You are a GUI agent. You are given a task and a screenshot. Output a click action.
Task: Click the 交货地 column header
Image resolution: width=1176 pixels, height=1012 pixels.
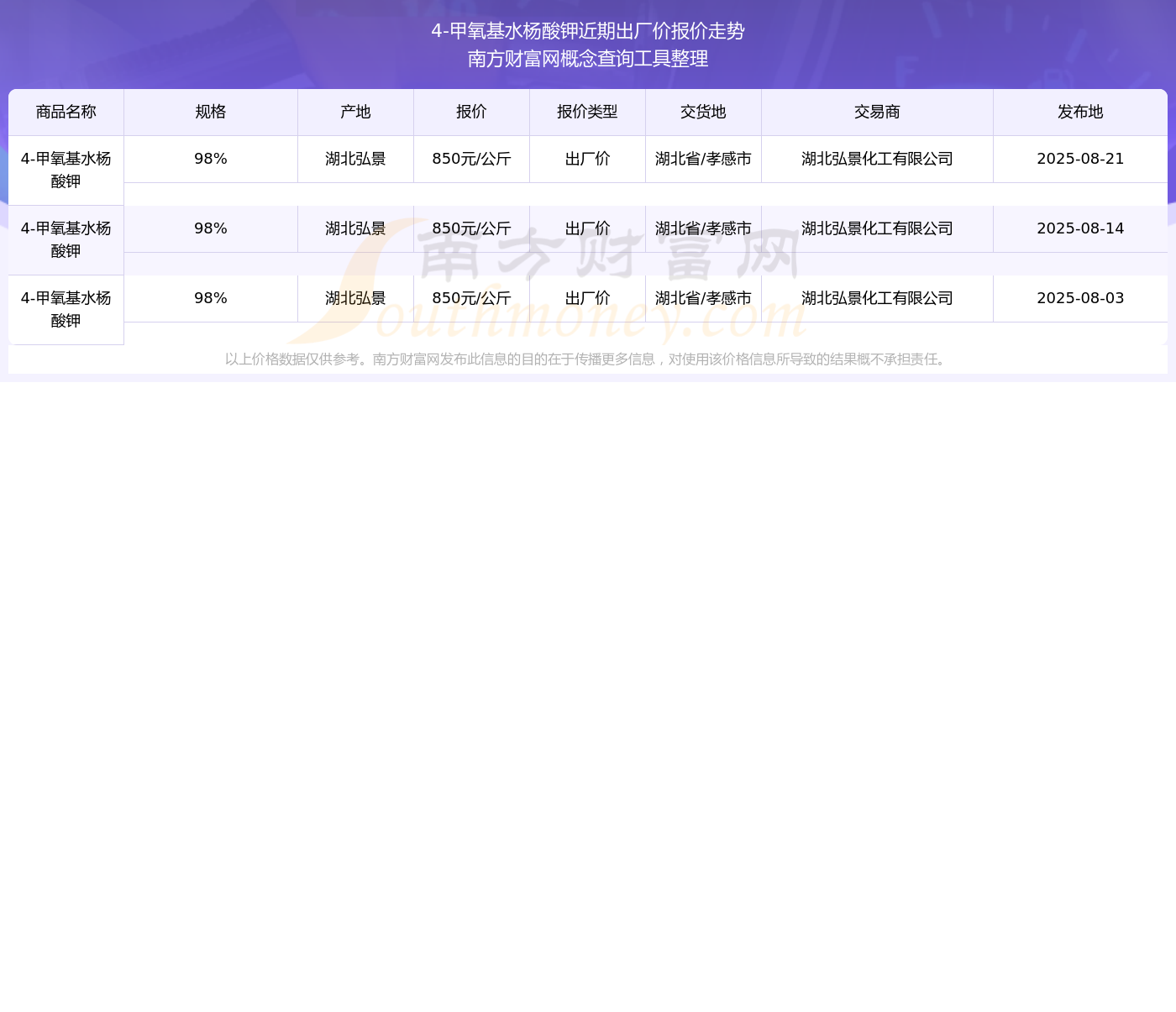click(x=703, y=113)
